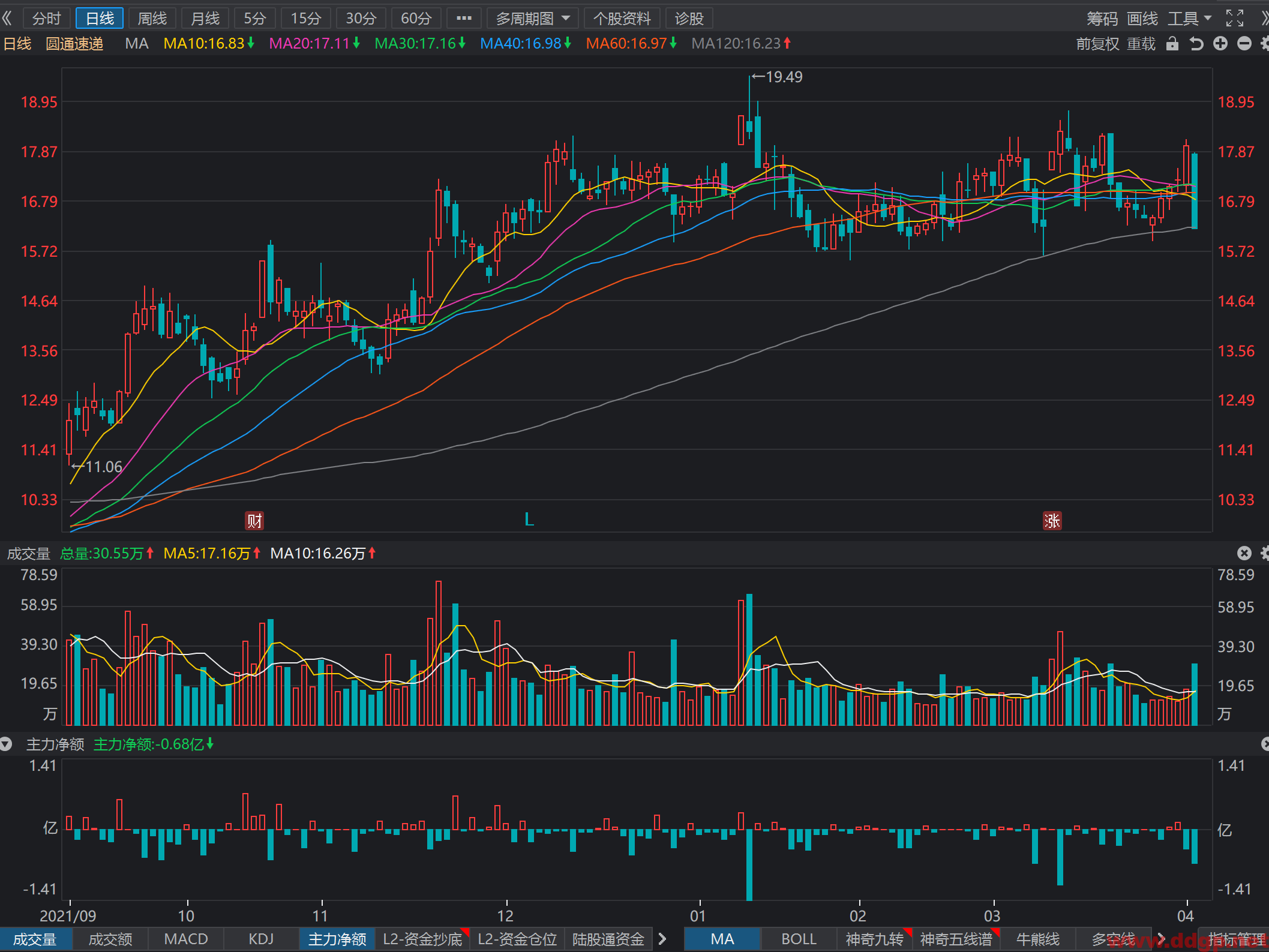Open the 工具 tools dropdown
The height and width of the screenshot is (952, 1269).
1189,19
